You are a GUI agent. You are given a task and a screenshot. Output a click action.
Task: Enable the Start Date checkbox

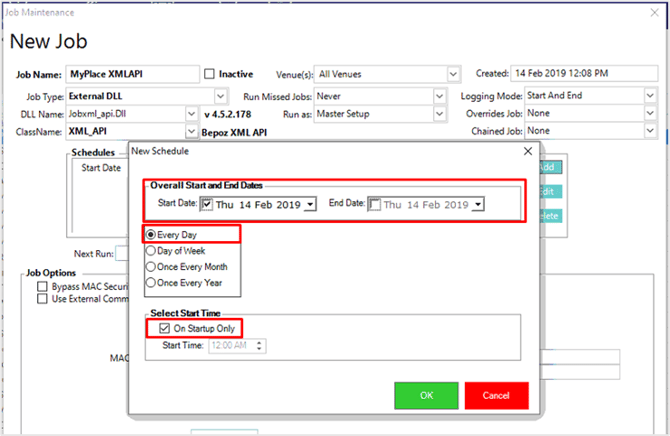click(208, 204)
